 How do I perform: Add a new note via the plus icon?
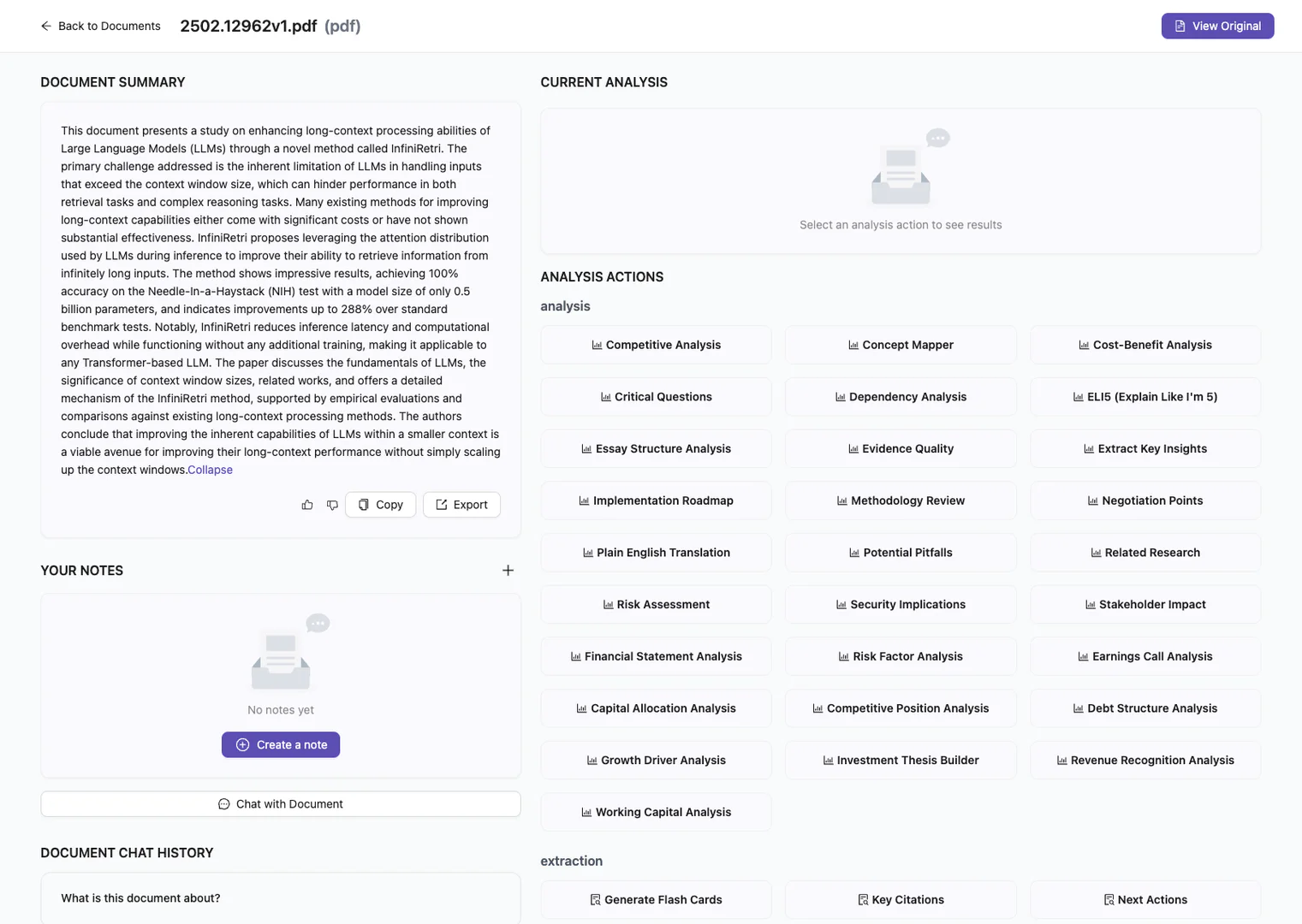coord(508,570)
